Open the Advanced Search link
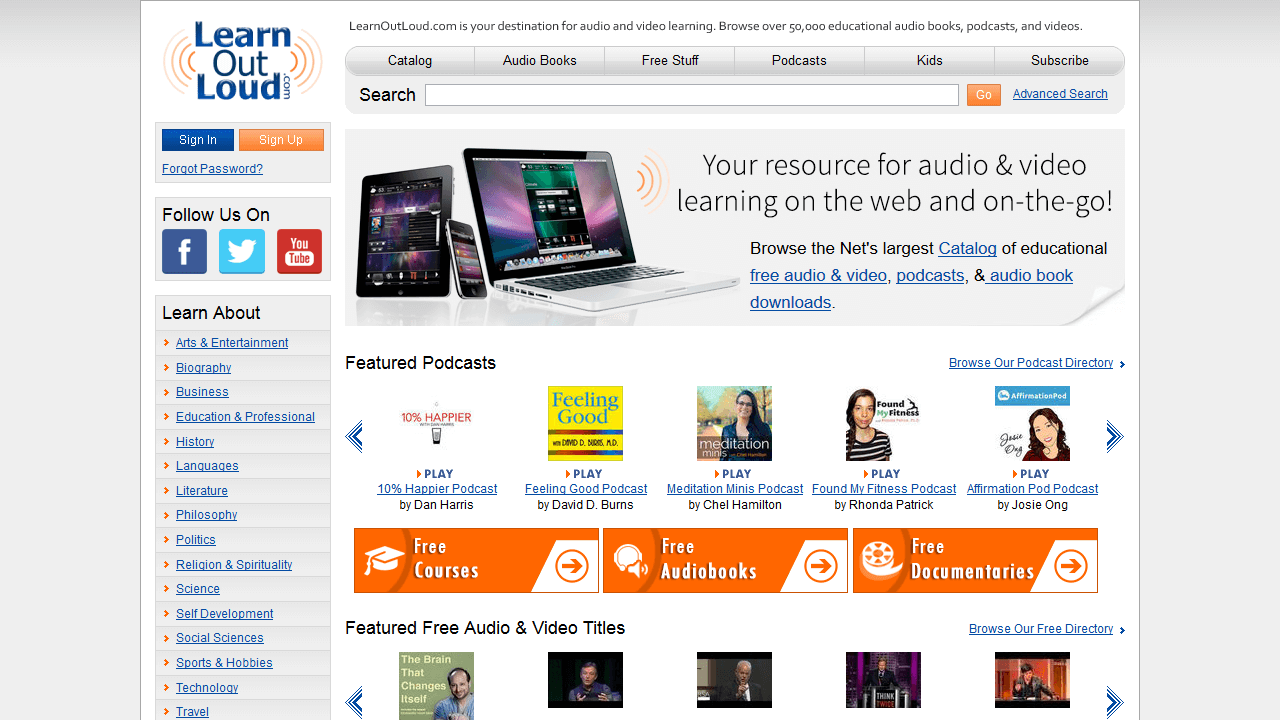This screenshot has height=720, width=1280. pyautogui.click(x=1060, y=94)
